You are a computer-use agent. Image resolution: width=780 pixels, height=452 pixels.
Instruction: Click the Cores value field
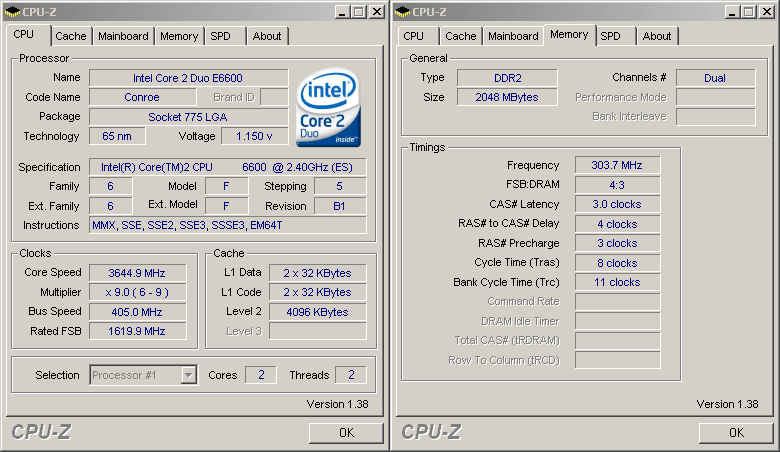(261, 375)
